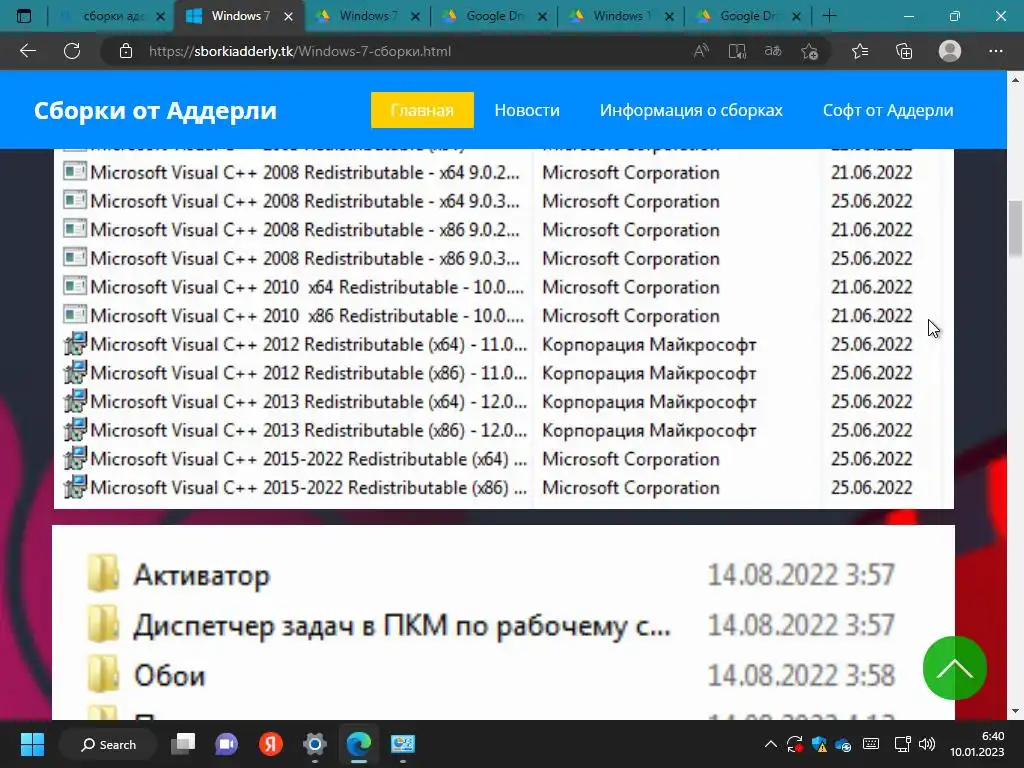Activate the Read aloud icon
This screenshot has height=768, width=1024.
pos(701,51)
